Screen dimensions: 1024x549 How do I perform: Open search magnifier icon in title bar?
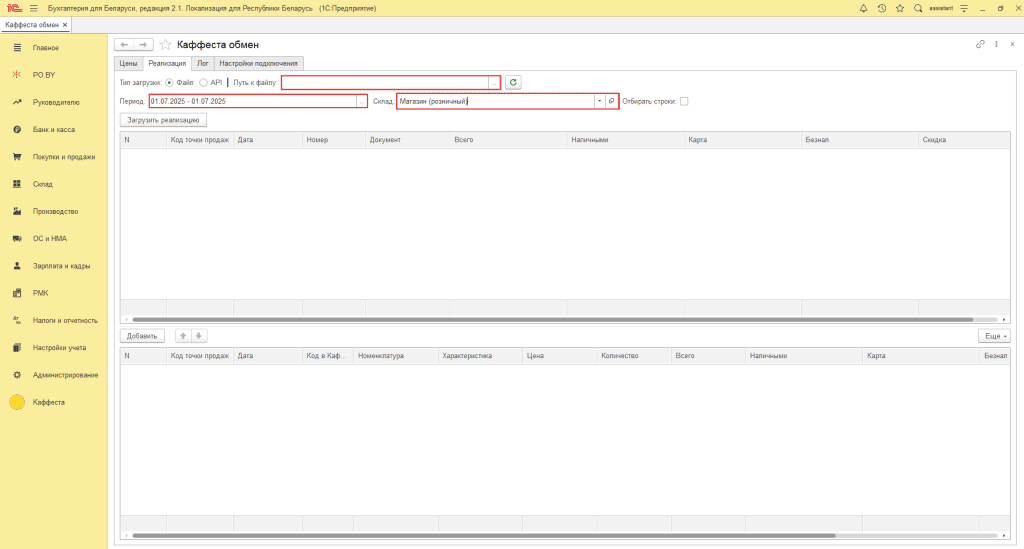918,8
